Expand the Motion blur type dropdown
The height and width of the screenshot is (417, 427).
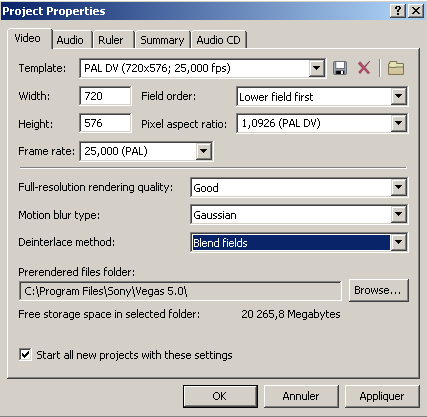pos(399,215)
